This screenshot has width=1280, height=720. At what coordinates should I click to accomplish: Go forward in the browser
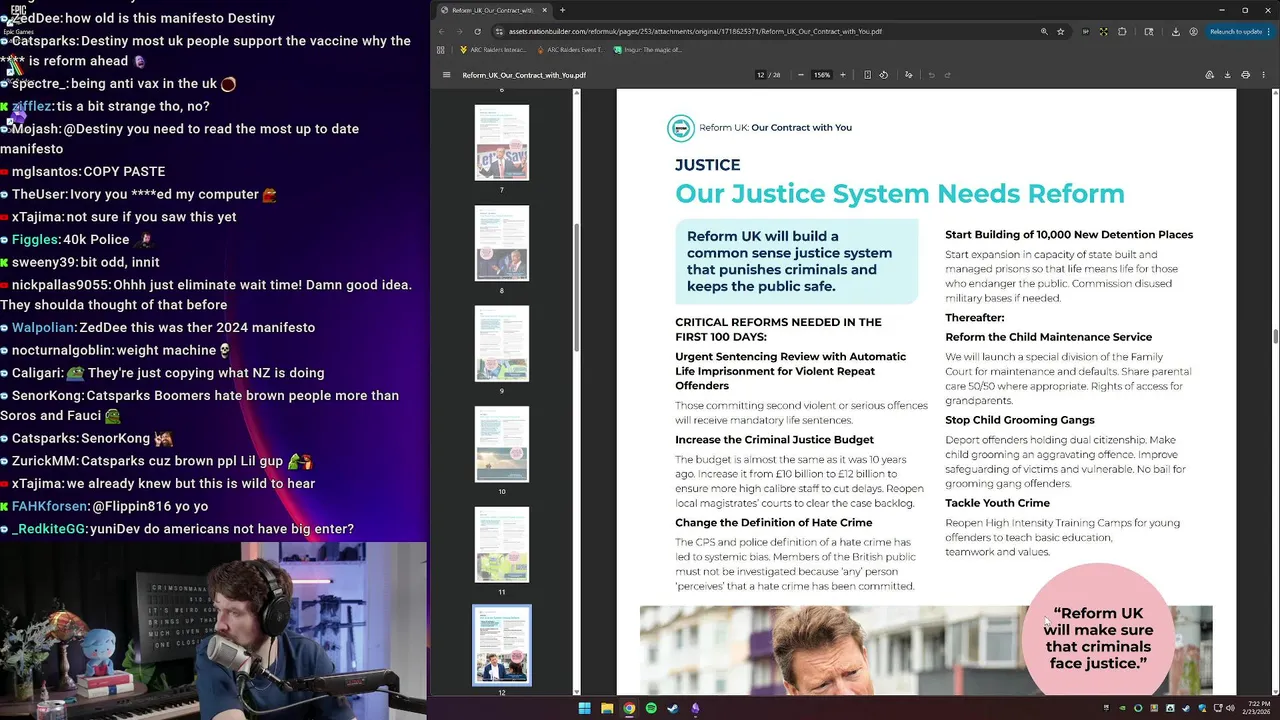(459, 31)
